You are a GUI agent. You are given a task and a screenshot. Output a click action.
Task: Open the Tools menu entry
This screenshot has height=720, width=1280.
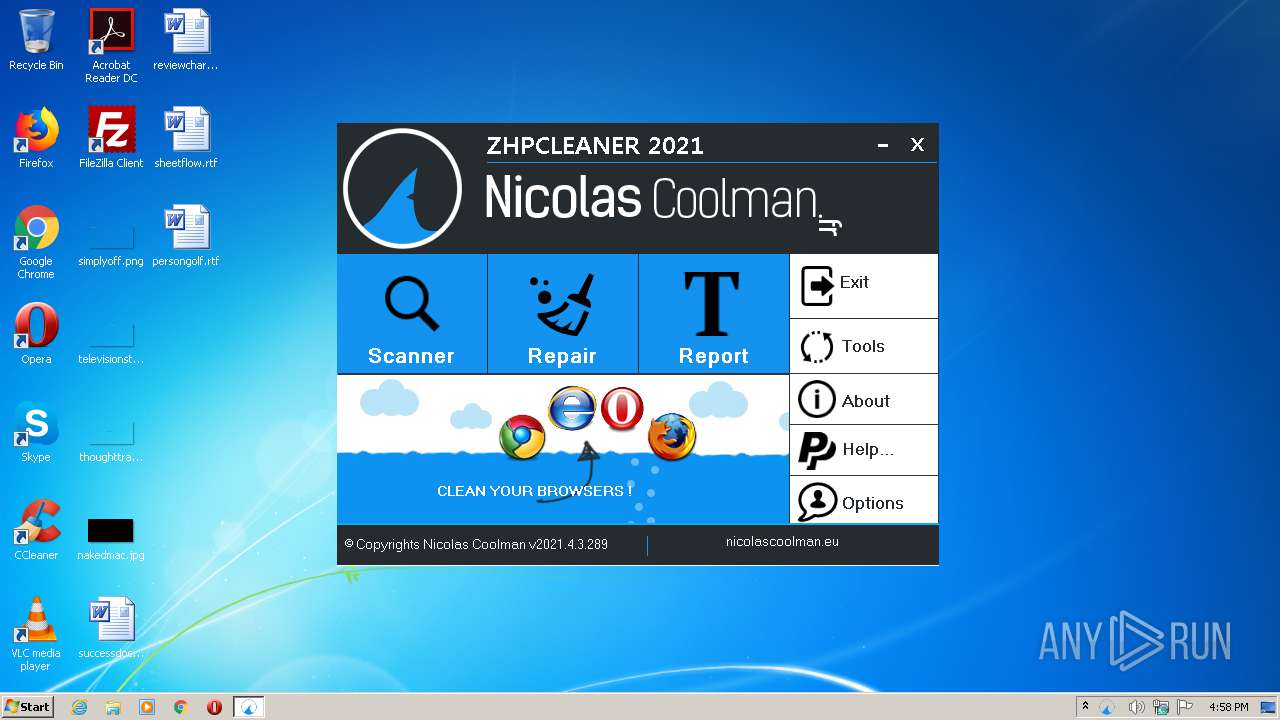pyautogui.click(x=864, y=346)
